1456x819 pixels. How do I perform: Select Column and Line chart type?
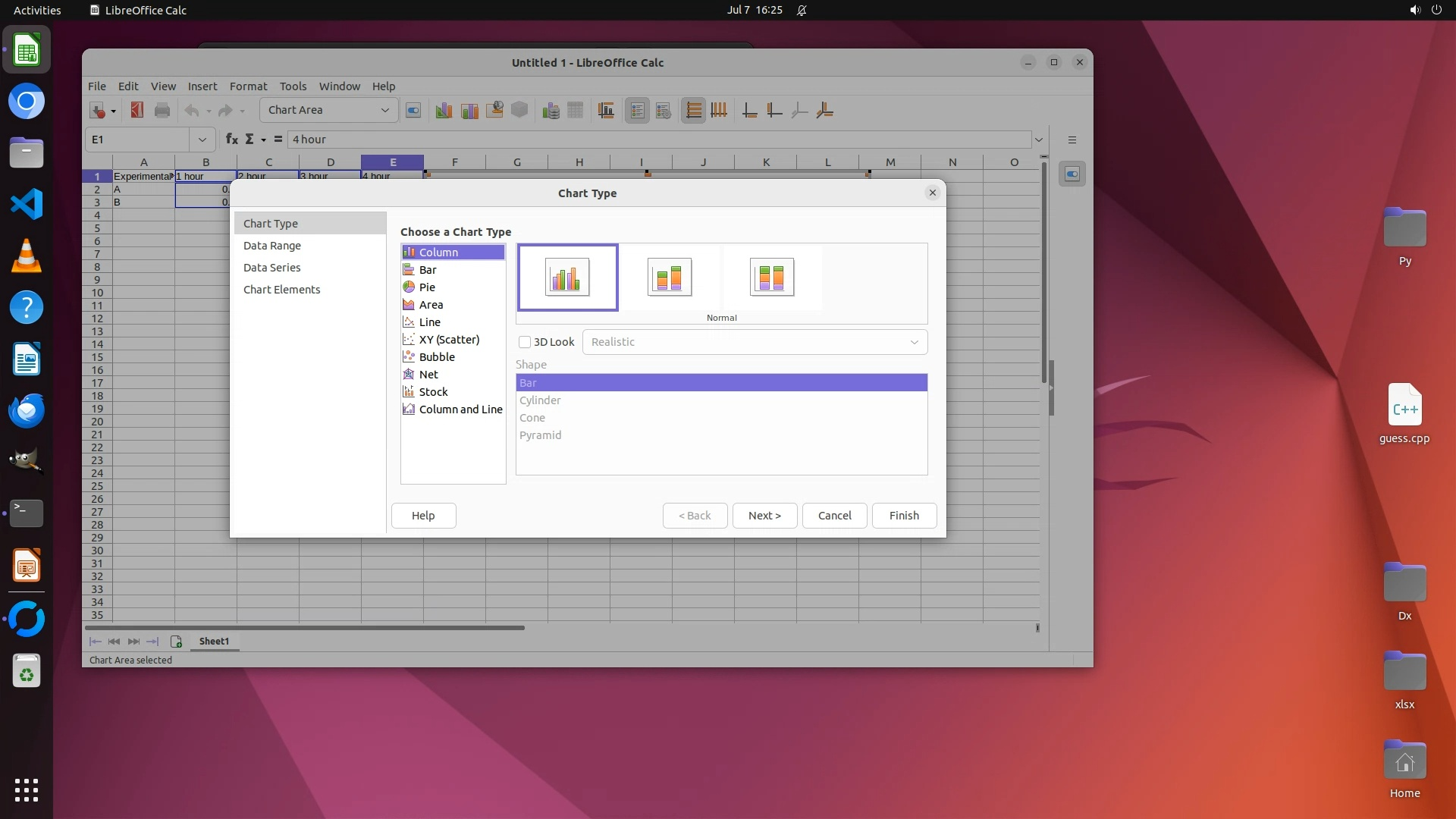460,409
